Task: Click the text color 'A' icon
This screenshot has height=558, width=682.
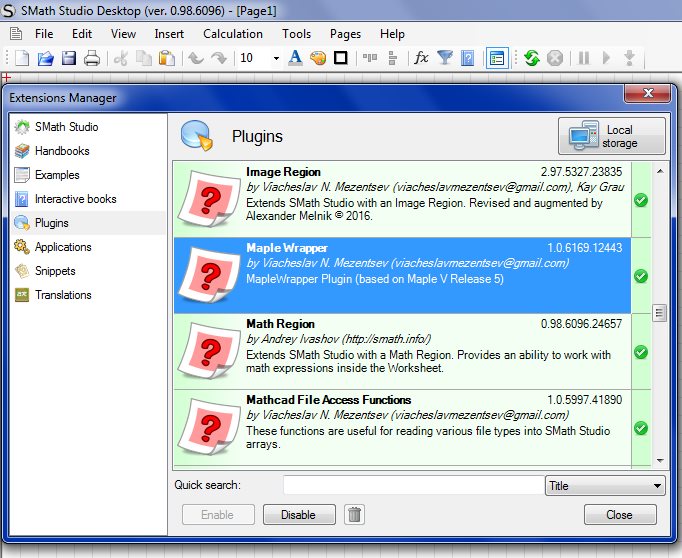Action: [295, 58]
